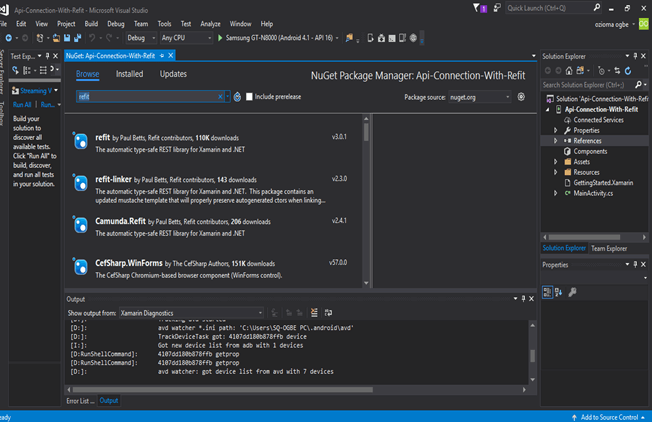
Task: Switch to the Installed tab
Action: tap(129, 74)
